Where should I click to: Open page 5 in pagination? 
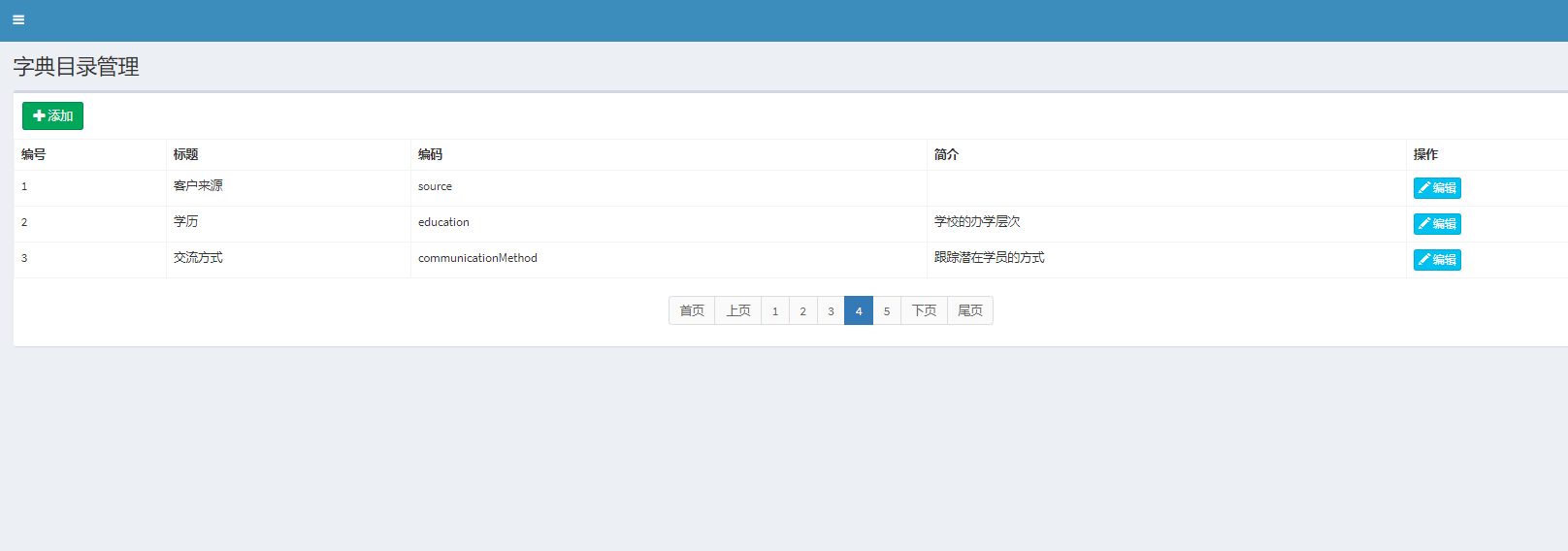point(887,310)
